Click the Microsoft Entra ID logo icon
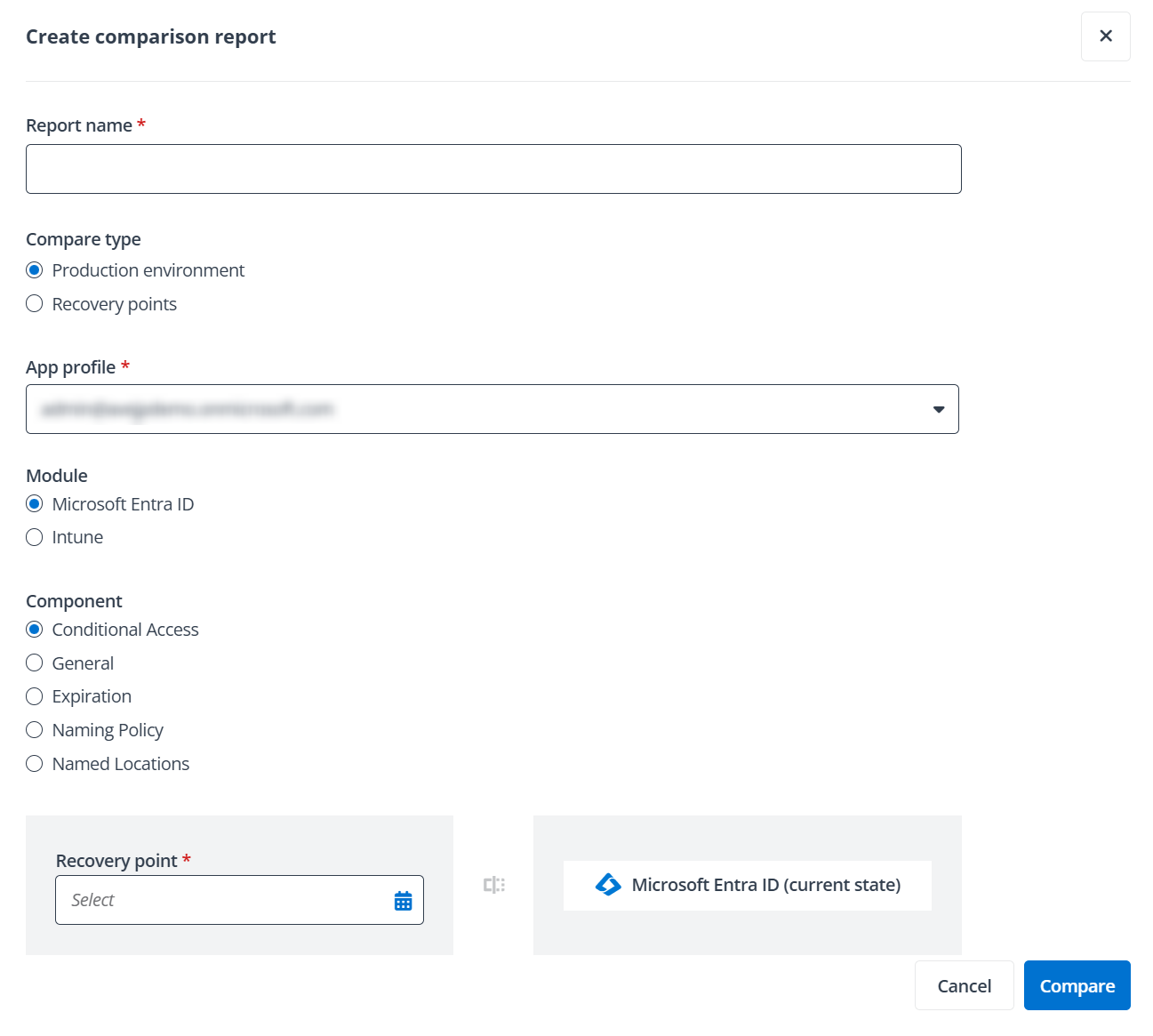 pyautogui.click(x=609, y=885)
